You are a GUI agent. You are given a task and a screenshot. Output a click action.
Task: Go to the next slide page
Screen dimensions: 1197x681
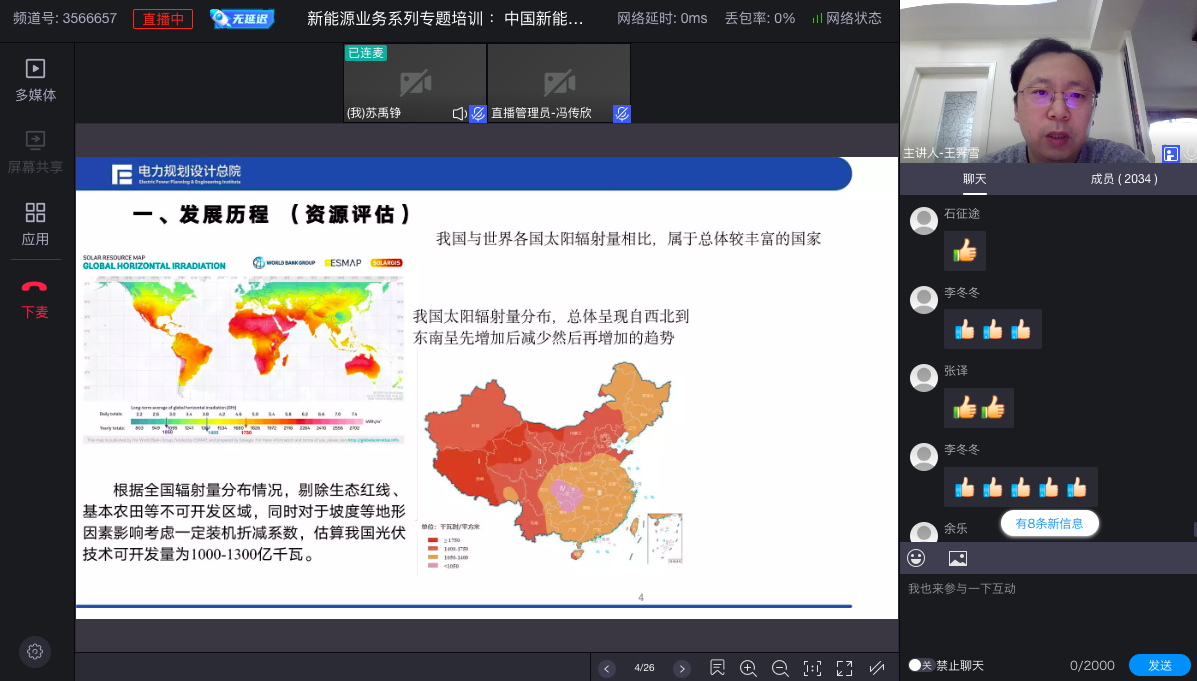(682, 667)
